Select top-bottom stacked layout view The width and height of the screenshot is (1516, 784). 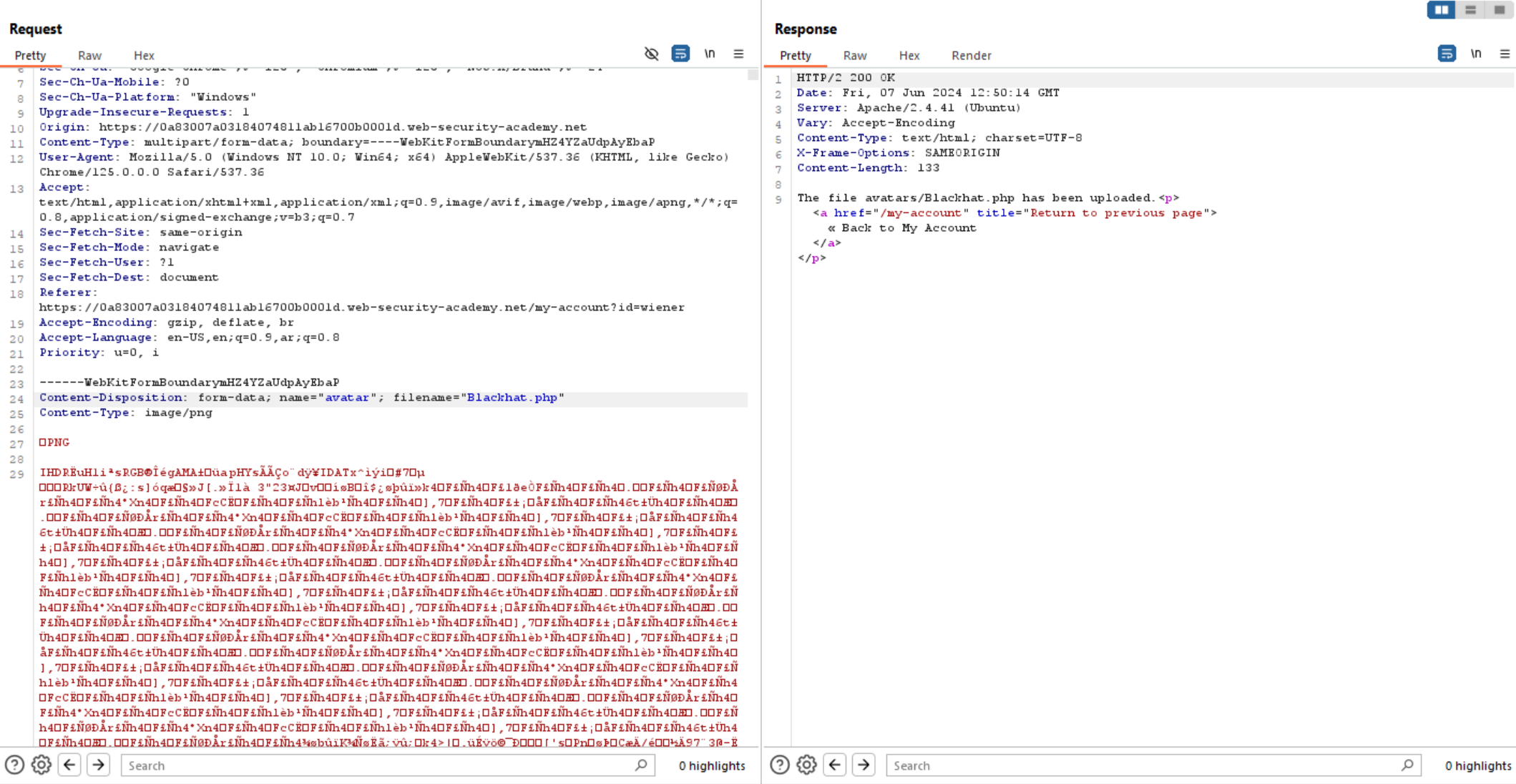tap(1470, 10)
